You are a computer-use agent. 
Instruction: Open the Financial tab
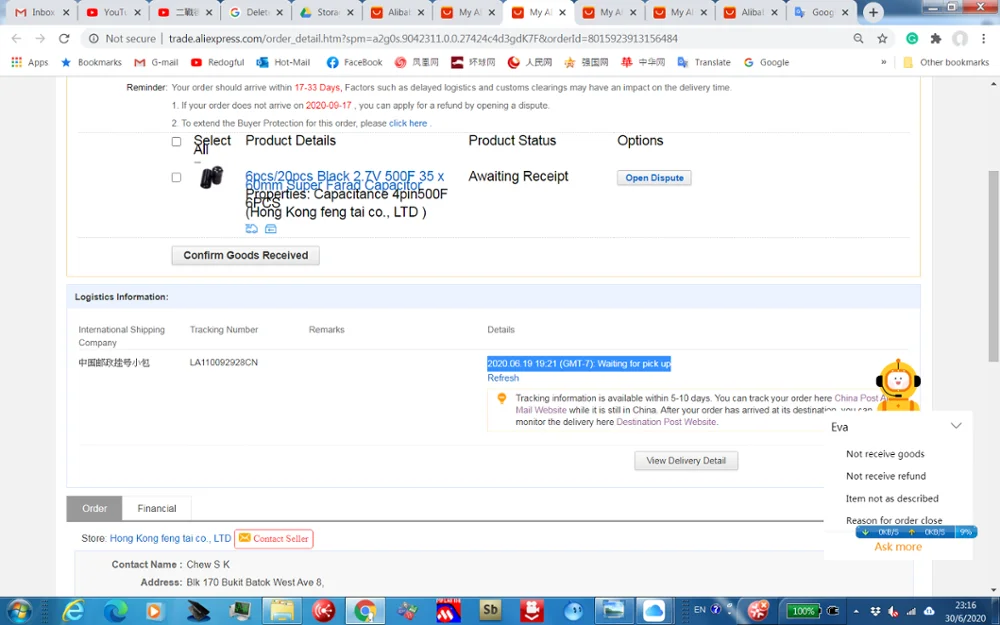[157, 508]
